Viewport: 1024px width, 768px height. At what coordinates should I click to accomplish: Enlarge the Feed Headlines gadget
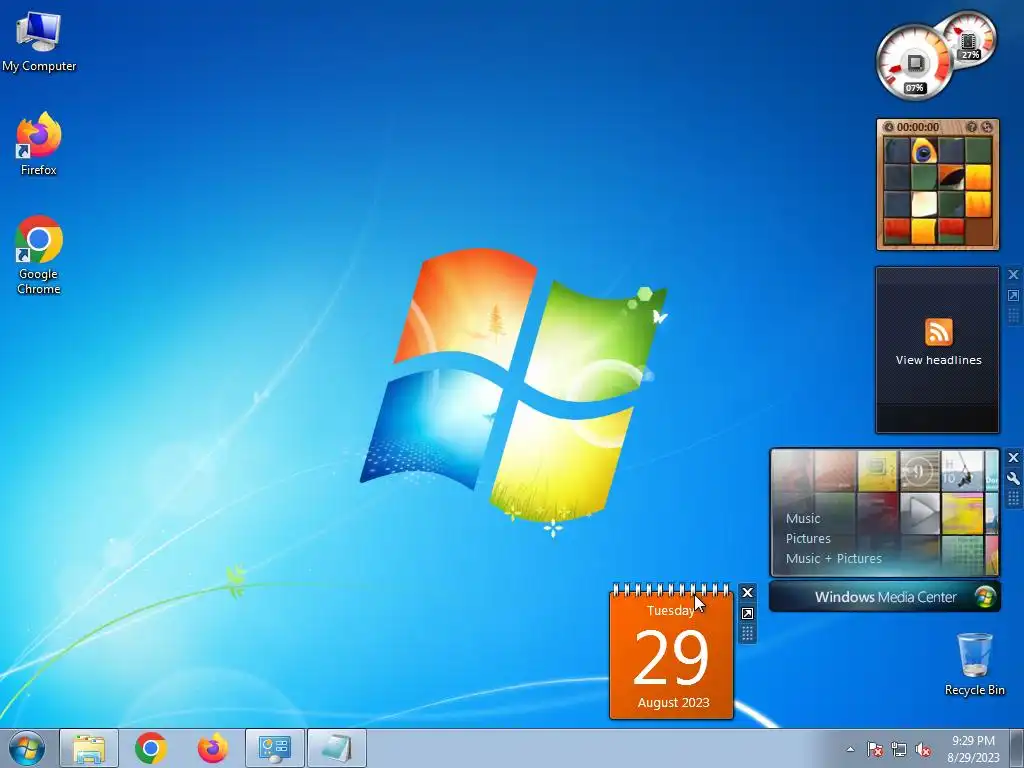point(1014,296)
